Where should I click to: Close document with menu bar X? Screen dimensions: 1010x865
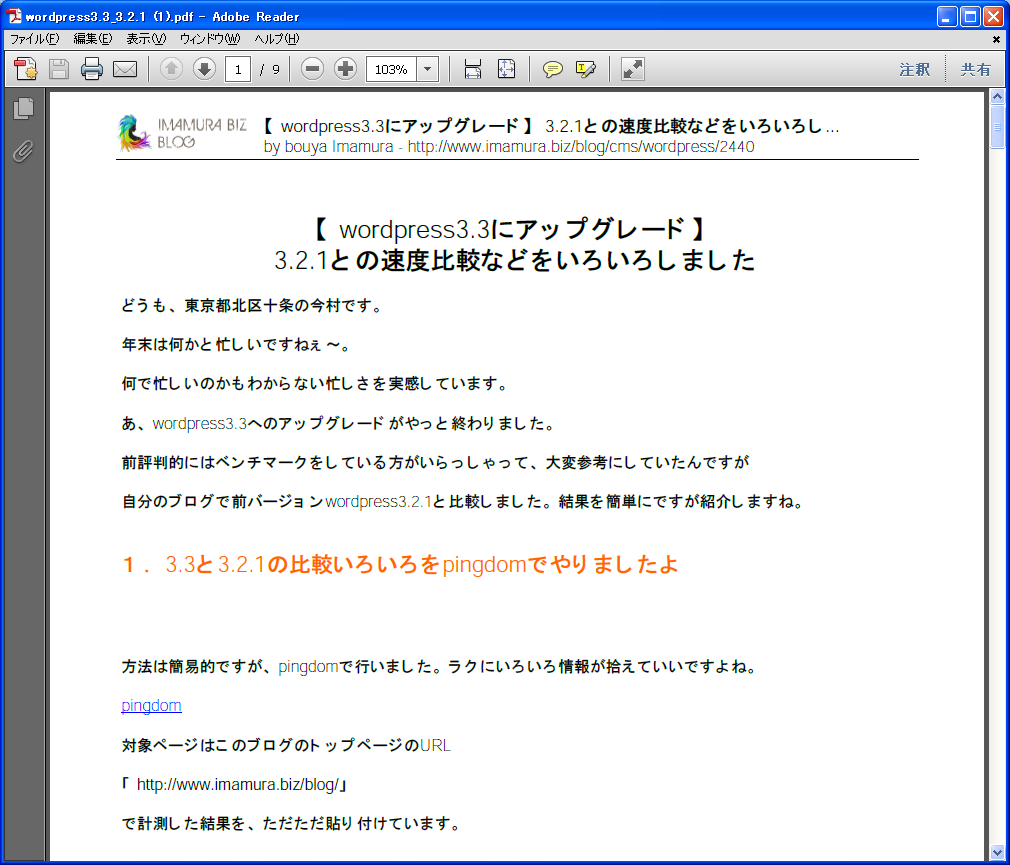[996, 39]
